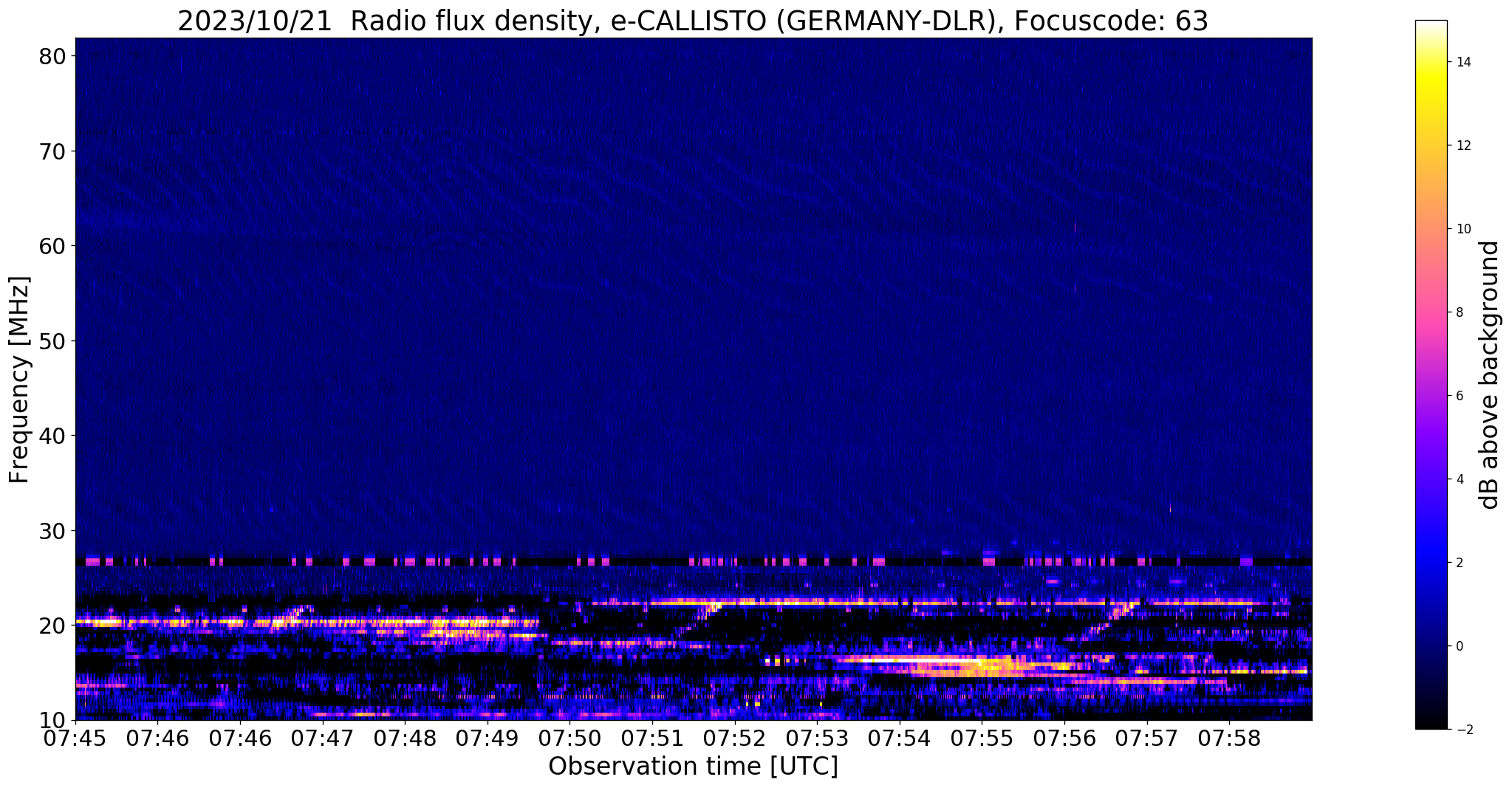Click the 'Observation time [UTC]' x-axis label
This screenshot has width=1512, height=788.
click(693, 767)
